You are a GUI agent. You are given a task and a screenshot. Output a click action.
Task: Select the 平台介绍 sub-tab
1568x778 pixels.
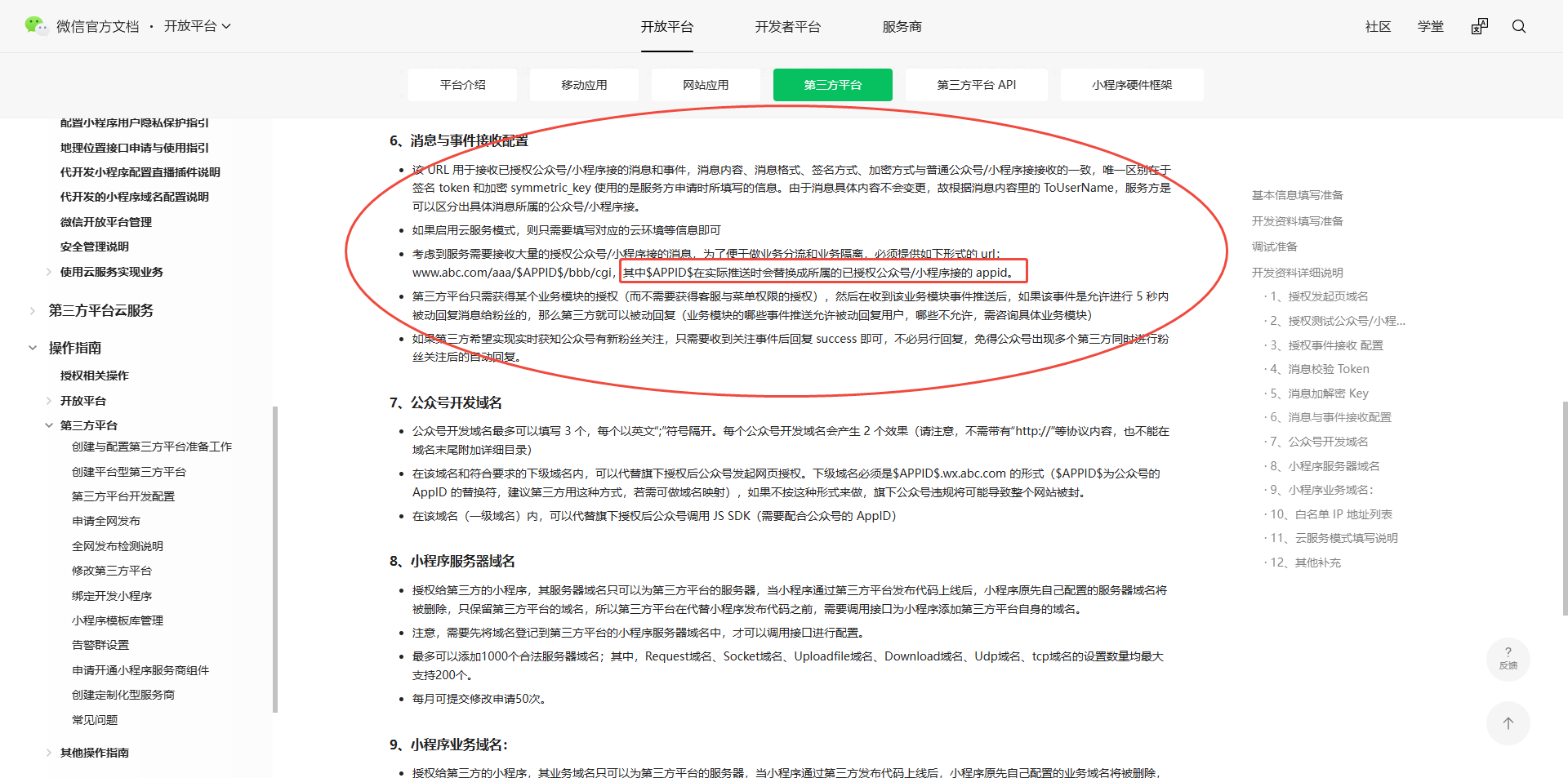pyautogui.click(x=463, y=85)
